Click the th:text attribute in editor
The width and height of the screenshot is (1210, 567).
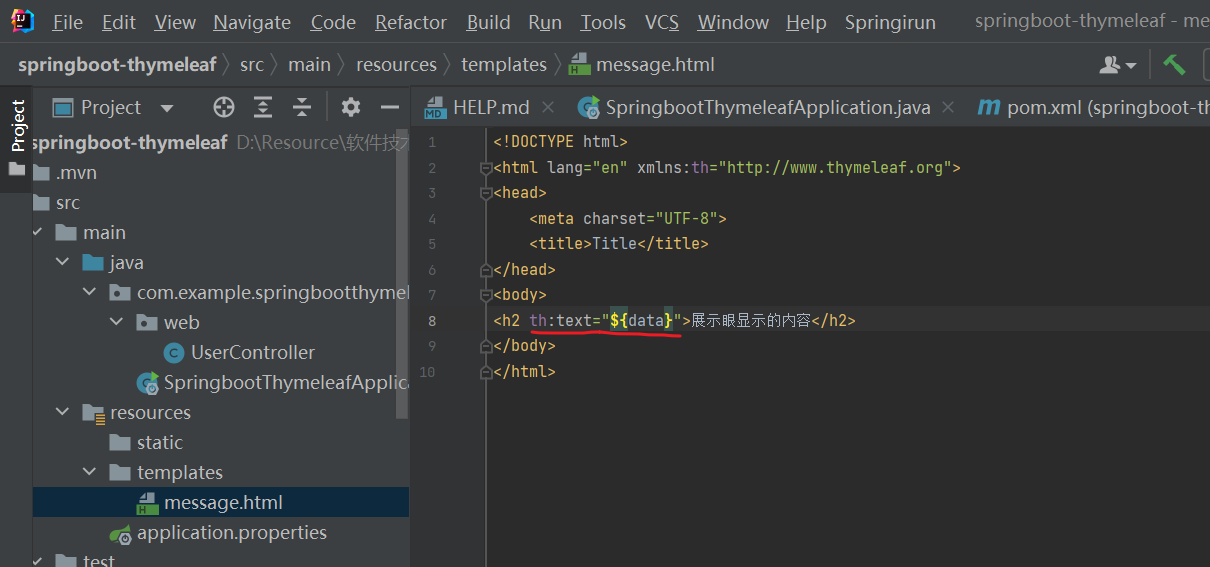pyautogui.click(x=561, y=320)
